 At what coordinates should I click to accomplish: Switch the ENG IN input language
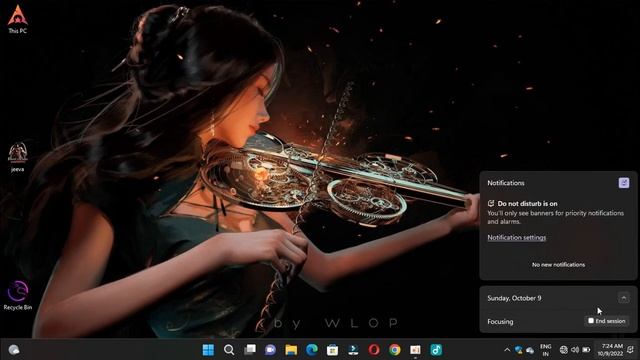(546, 350)
